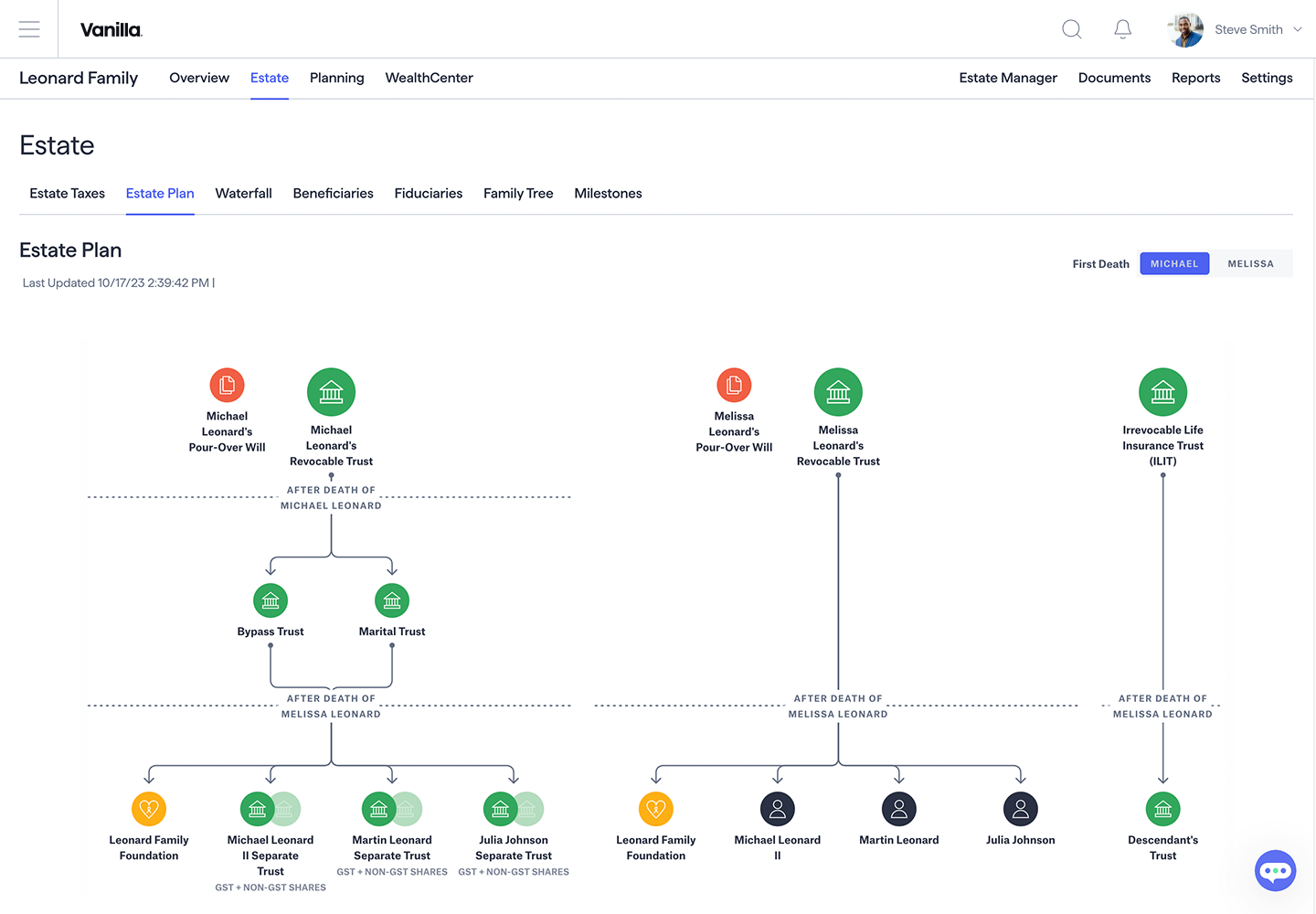Viewport: 1316px width, 914px height.
Task: Open Estate Manager
Action: pyautogui.click(x=1008, y=78)
